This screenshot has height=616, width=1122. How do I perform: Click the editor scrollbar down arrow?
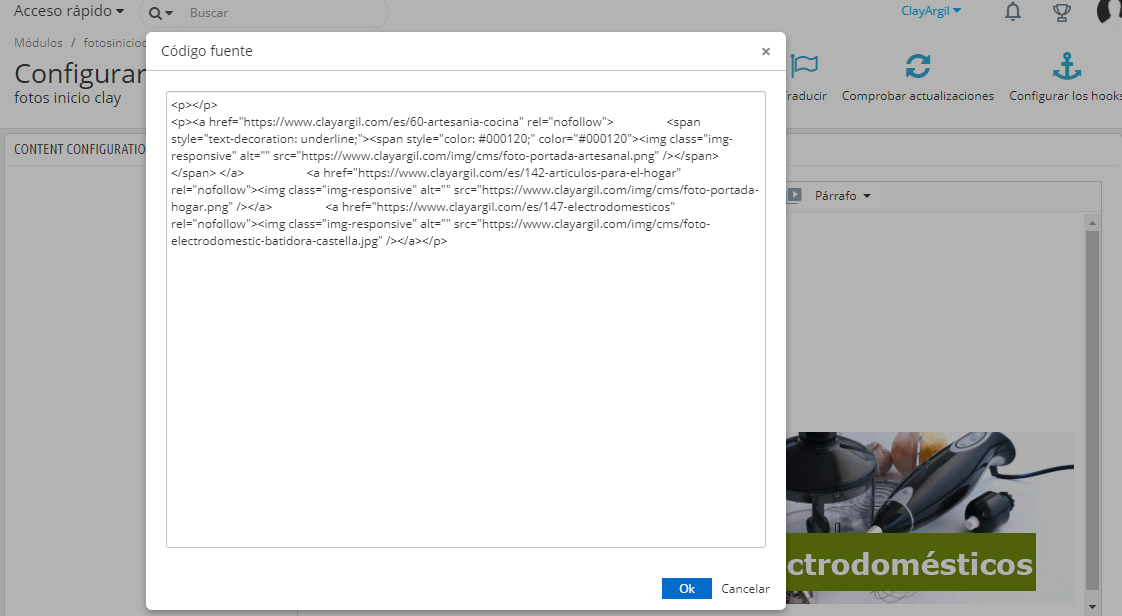point(1092,607)
